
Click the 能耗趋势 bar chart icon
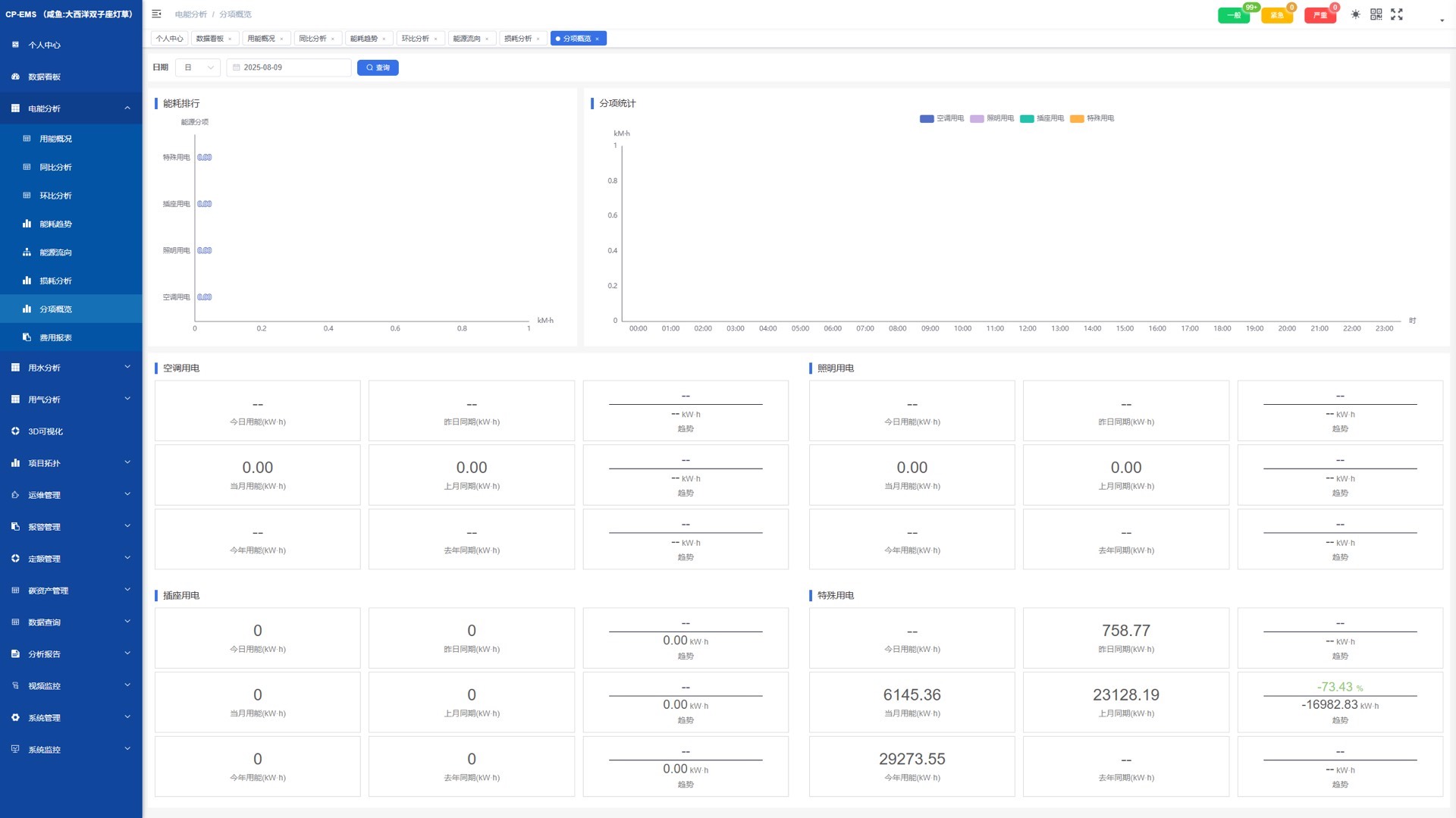27,224
